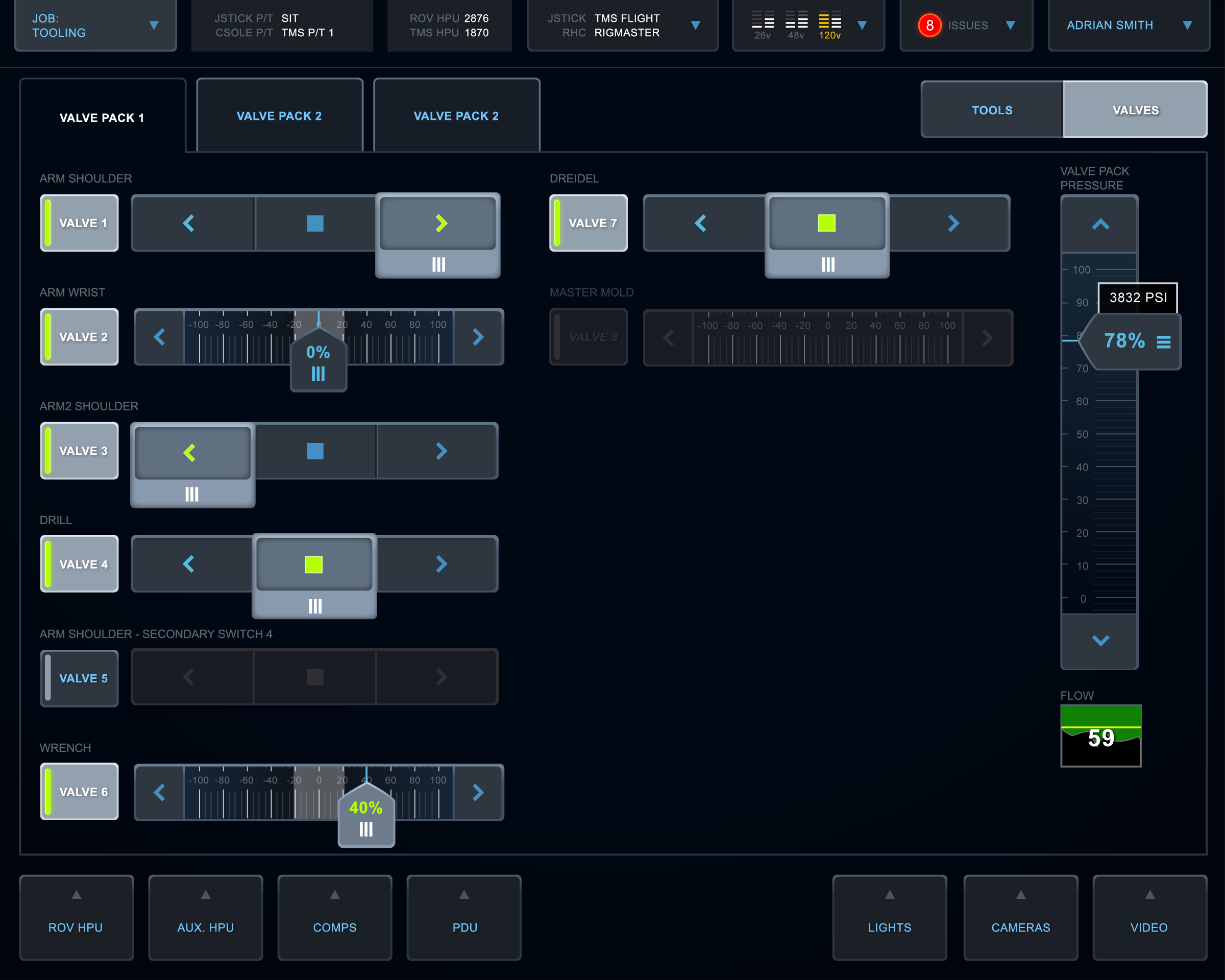The width and height of the screenshot is (1225, 980).
Task: Switch to the first Valve Pack 2 tab
Action: point(279,116)
